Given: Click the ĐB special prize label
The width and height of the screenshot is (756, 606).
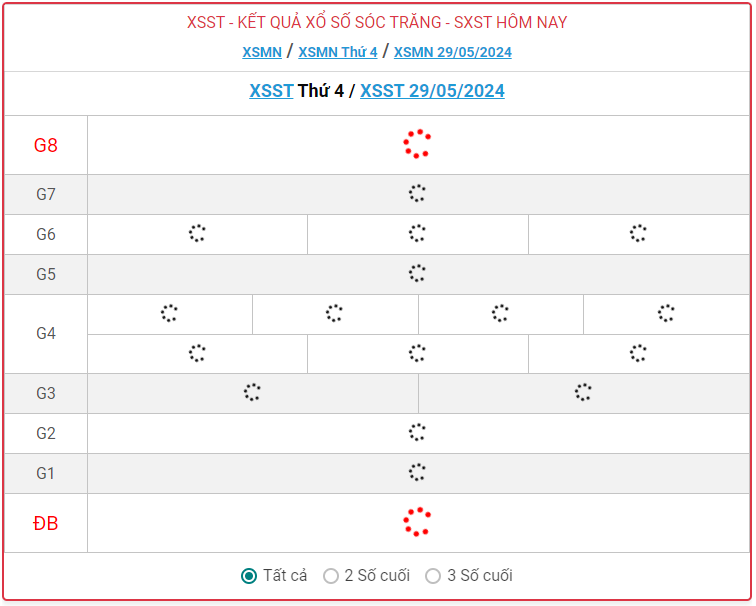Looking at the screenshot, I should tap(46, 523).
